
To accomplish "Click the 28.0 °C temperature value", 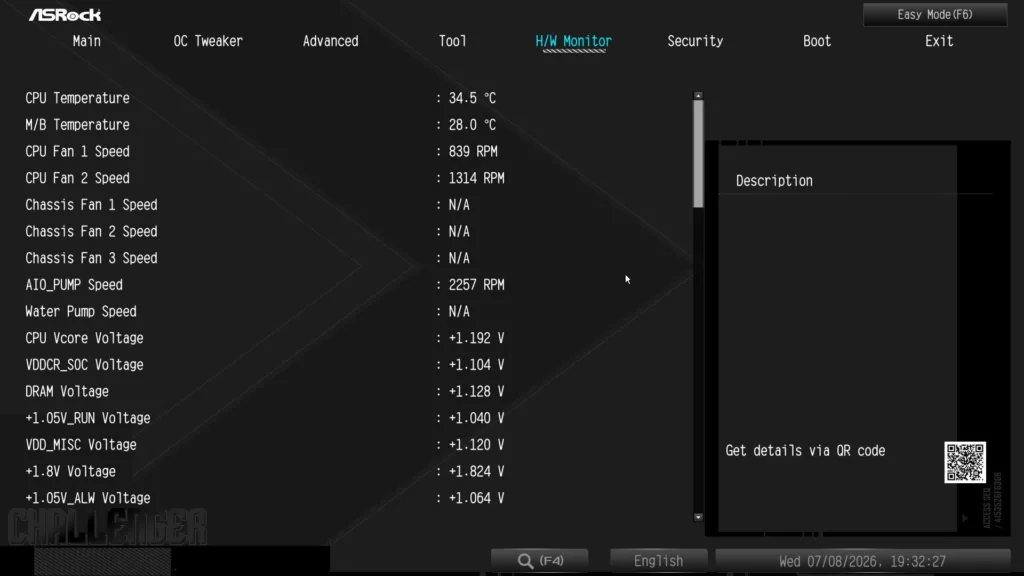I will (x=472, y=125).
